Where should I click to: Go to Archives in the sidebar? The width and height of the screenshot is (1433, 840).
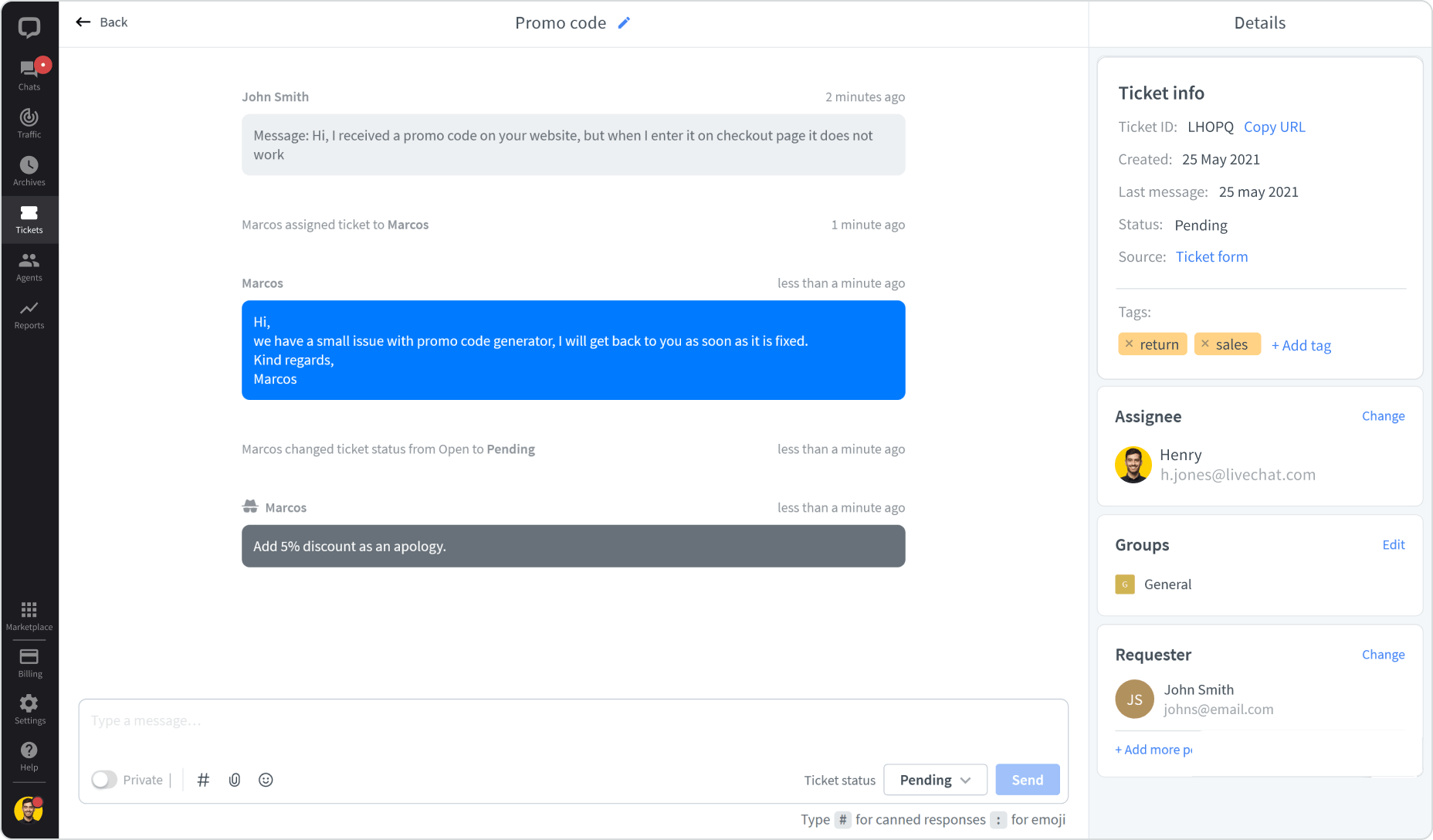(29, 171)
